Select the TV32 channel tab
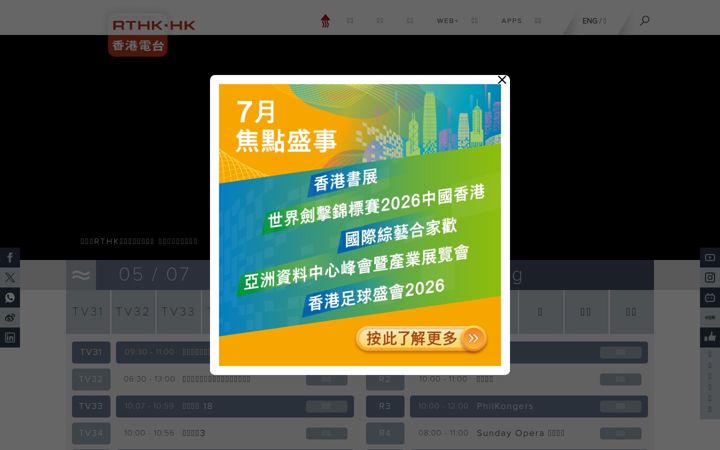The image size is (720, 450). point(133,312)
